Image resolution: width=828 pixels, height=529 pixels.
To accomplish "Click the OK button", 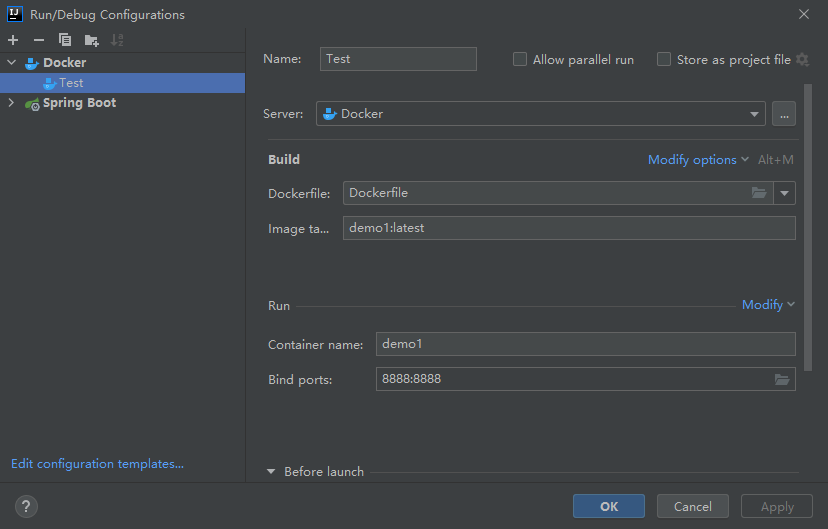I will (608, 506).
